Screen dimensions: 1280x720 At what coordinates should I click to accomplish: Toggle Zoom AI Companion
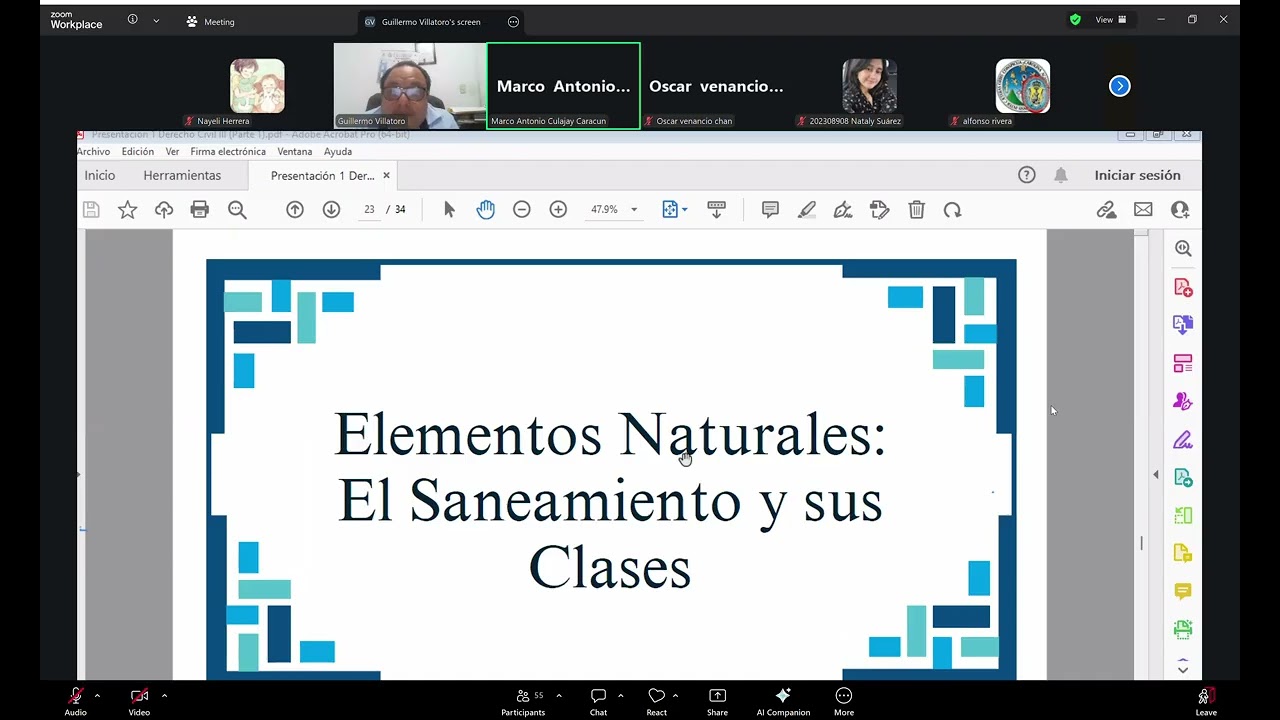click(783, 701)
